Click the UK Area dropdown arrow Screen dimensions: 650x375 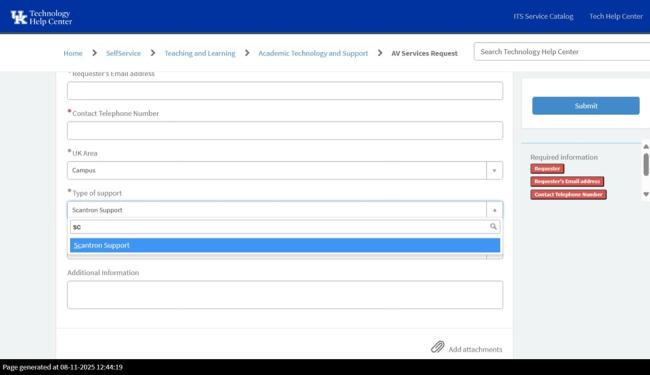coord(494,171)
